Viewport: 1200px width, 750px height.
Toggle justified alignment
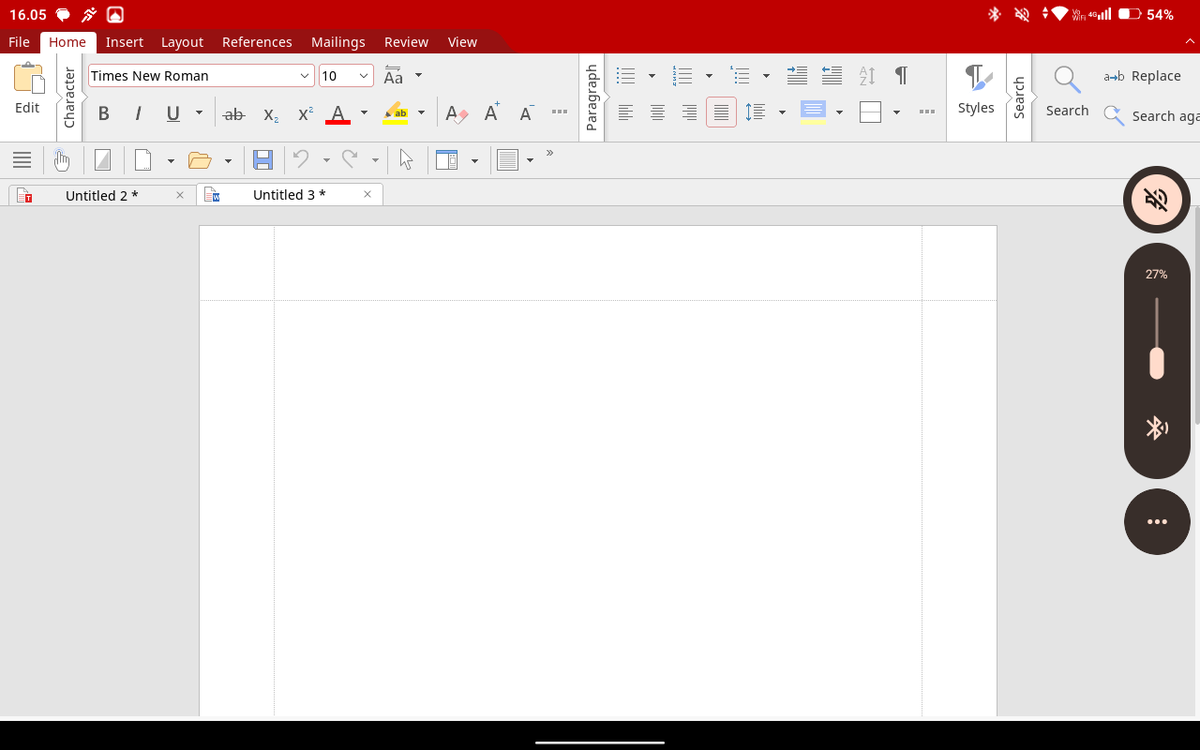(720, 112)
